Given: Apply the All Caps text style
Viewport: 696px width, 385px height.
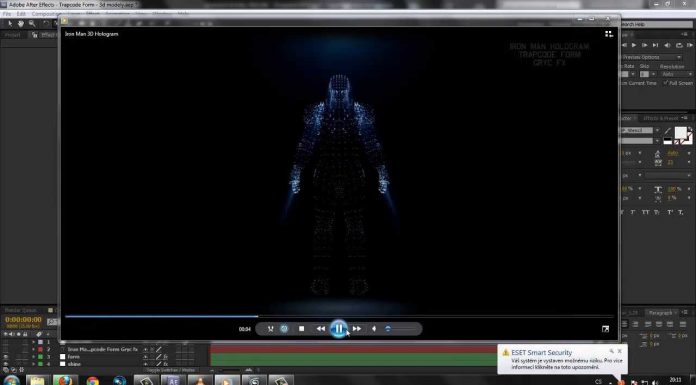Looking at the screenshot, I should click(646, 212).
